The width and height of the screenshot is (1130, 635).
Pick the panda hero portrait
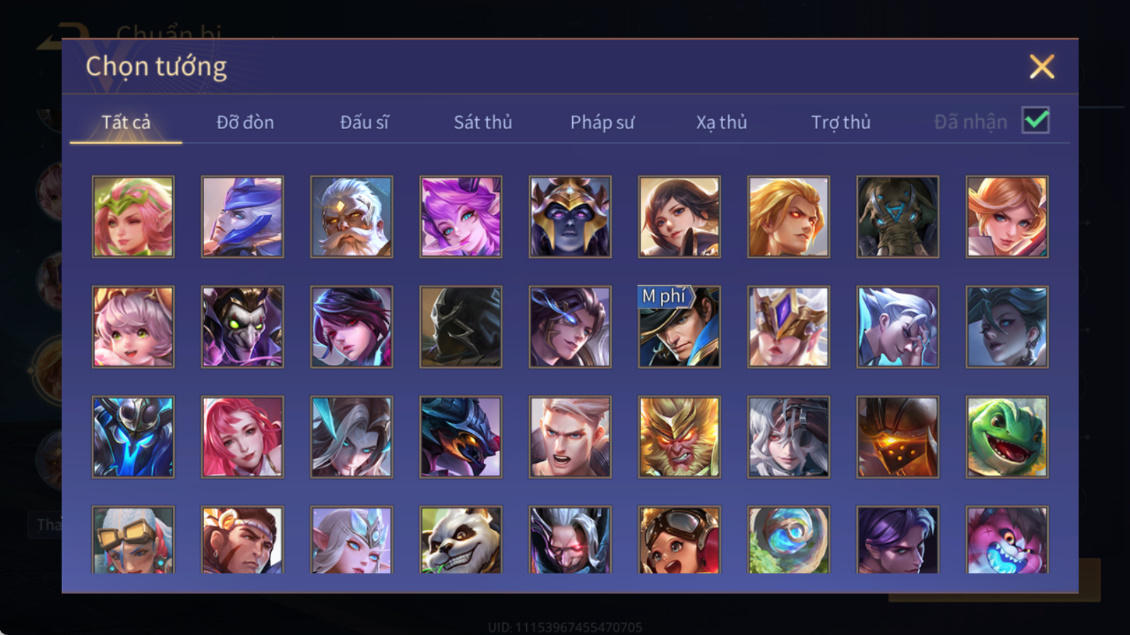461,540
